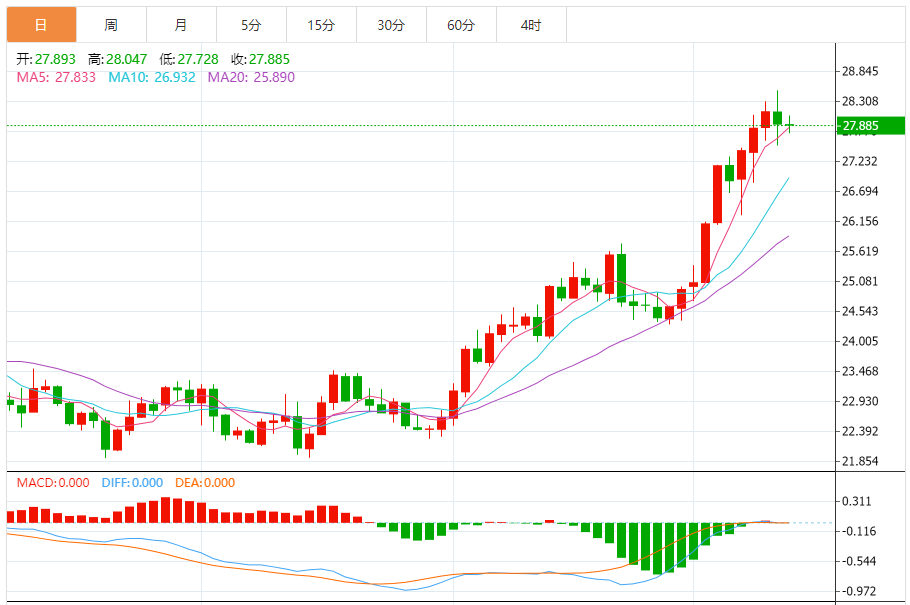The width and height of the screenshot is (910, 605).
Task: Click the 0.311 MACD axis label
Action: click(x=857, y=502)
